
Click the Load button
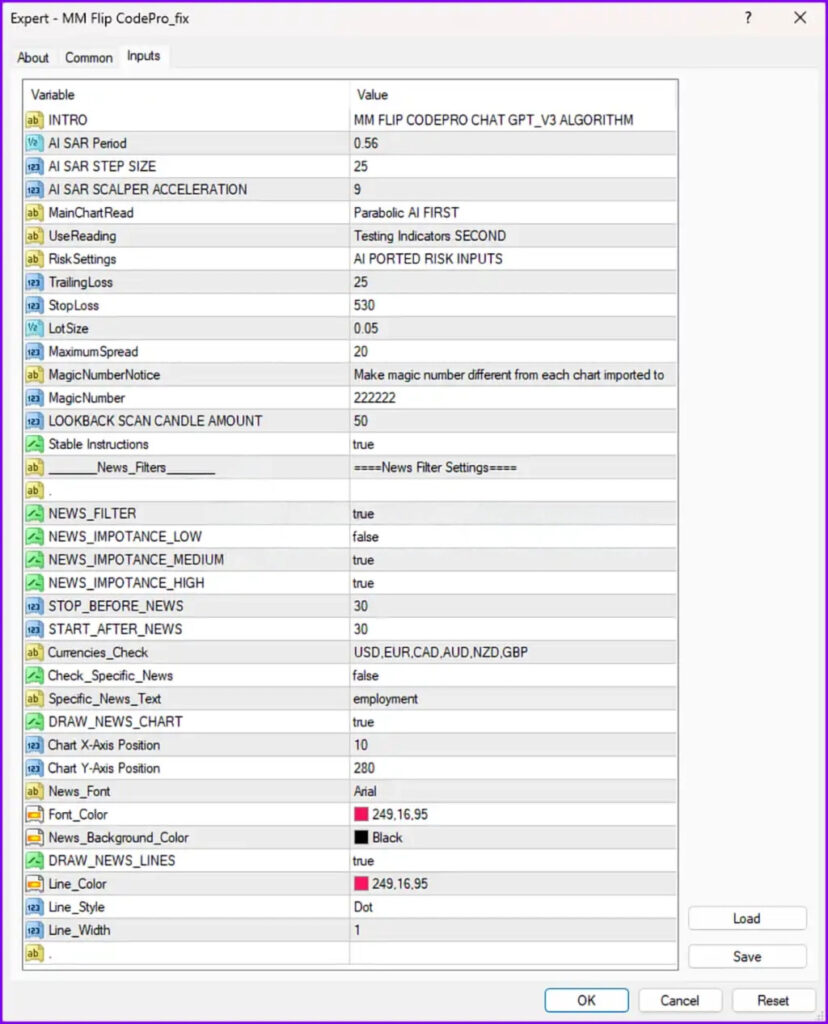(x=746, y=919)
